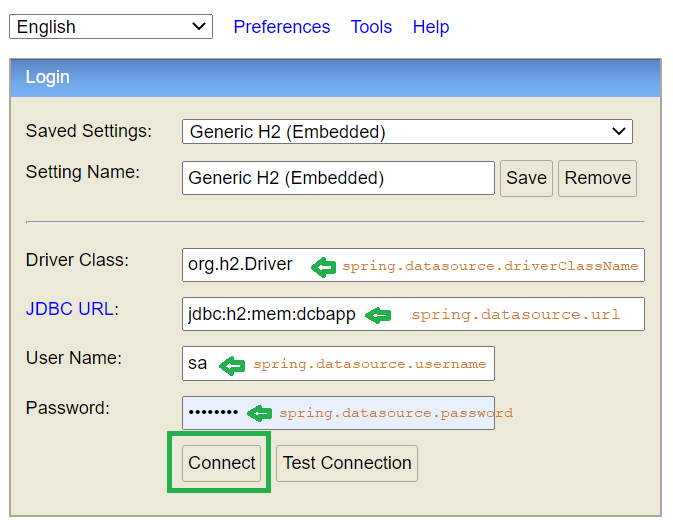Click the green arrow beside org.h2.Driver

(x=323, y=266)
